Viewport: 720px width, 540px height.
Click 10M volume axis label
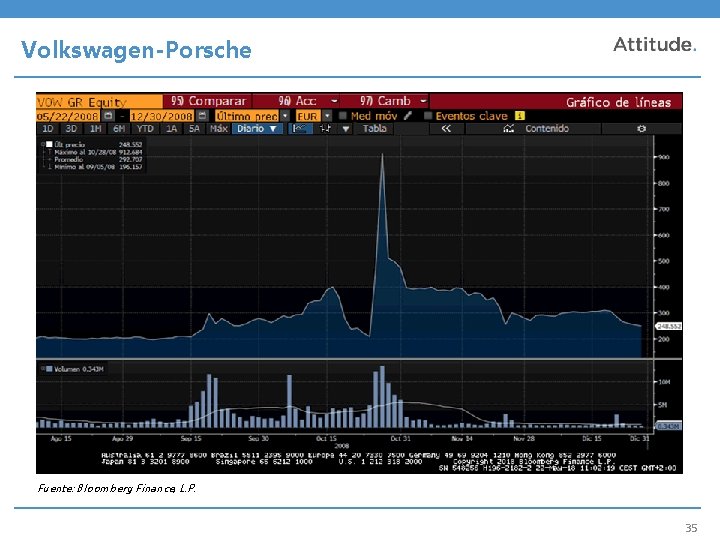click(x=664, y=382)
